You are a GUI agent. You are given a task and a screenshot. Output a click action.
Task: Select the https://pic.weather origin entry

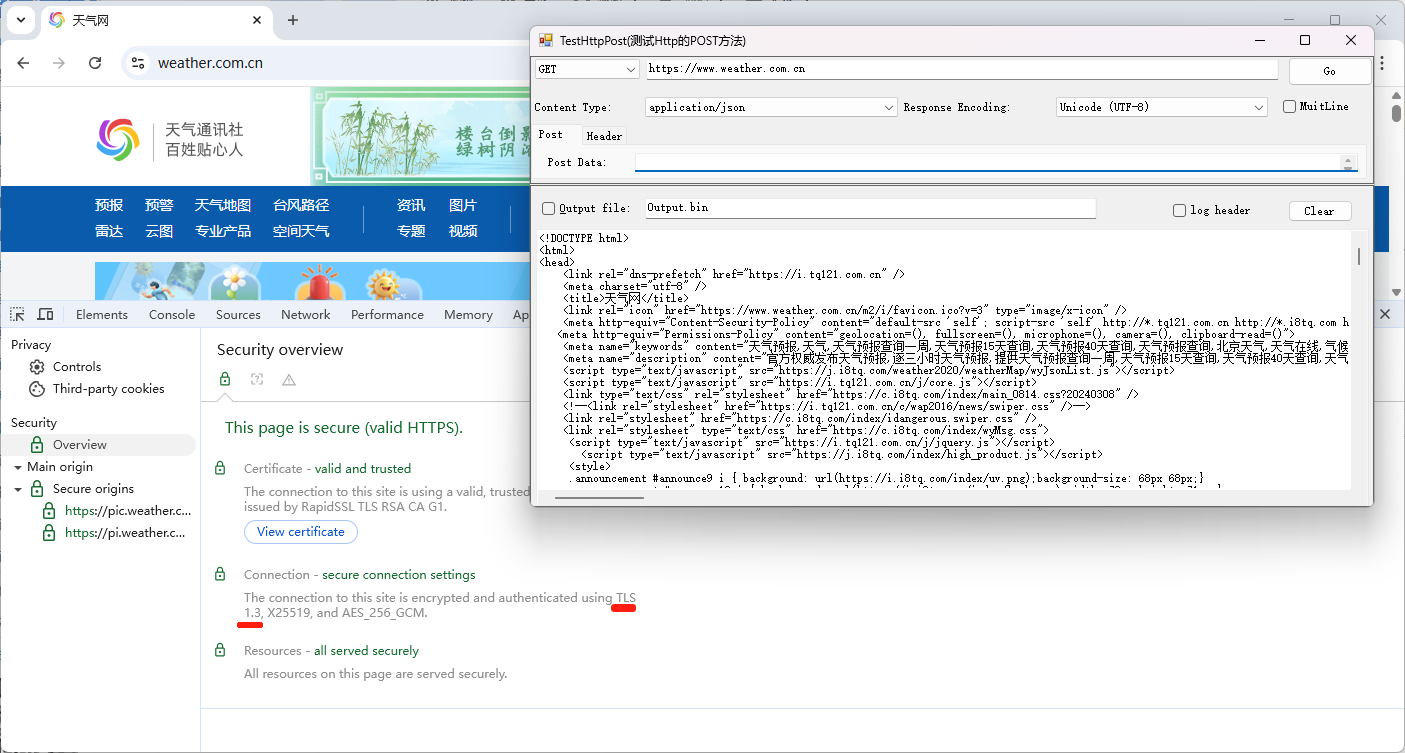click(x=128, y=510)
